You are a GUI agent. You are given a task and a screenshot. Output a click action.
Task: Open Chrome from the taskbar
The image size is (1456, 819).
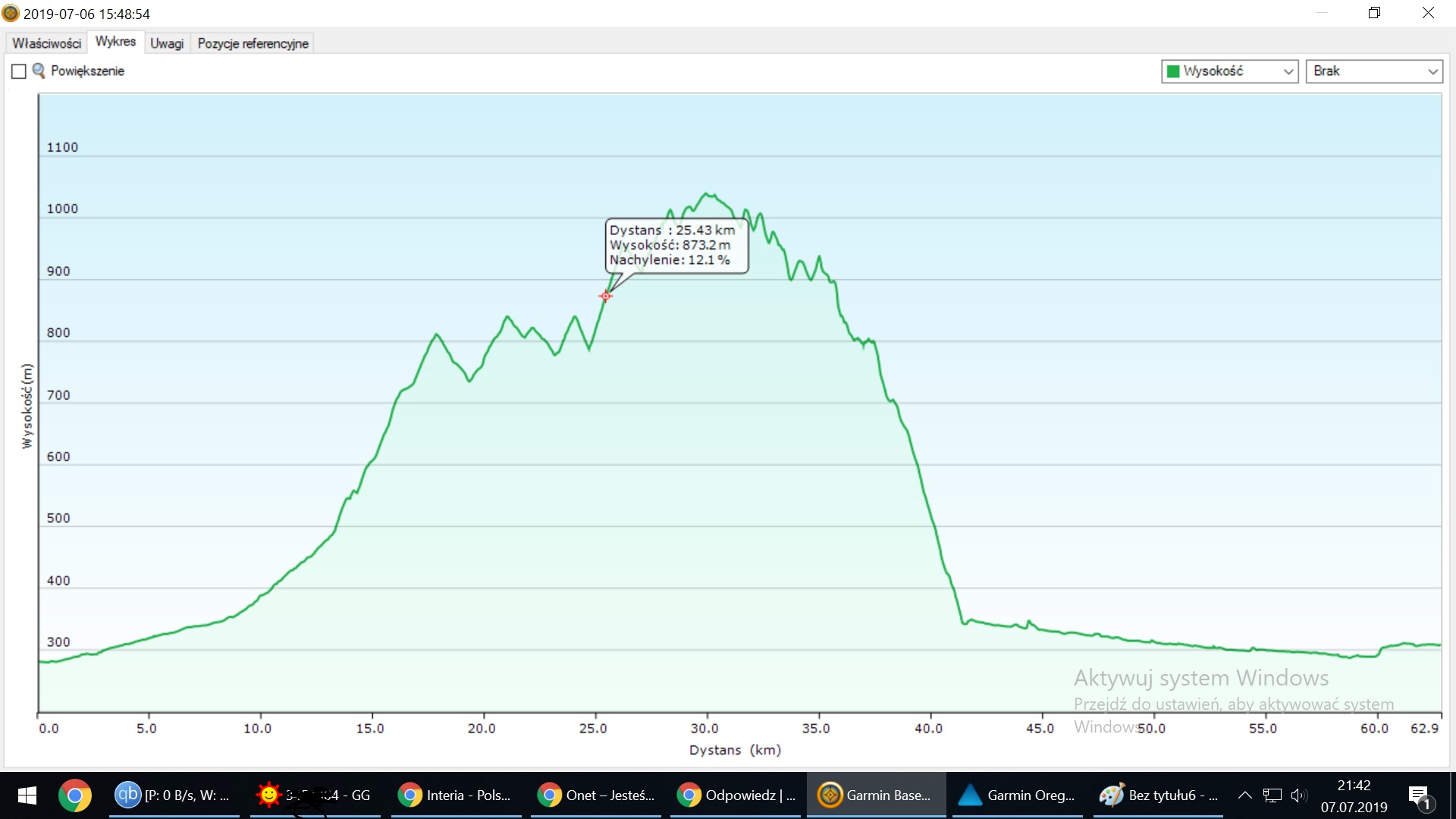74,795
